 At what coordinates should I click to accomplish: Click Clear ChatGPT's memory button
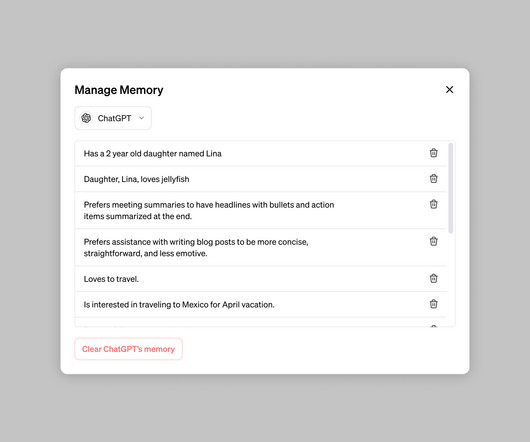[128, 349]
